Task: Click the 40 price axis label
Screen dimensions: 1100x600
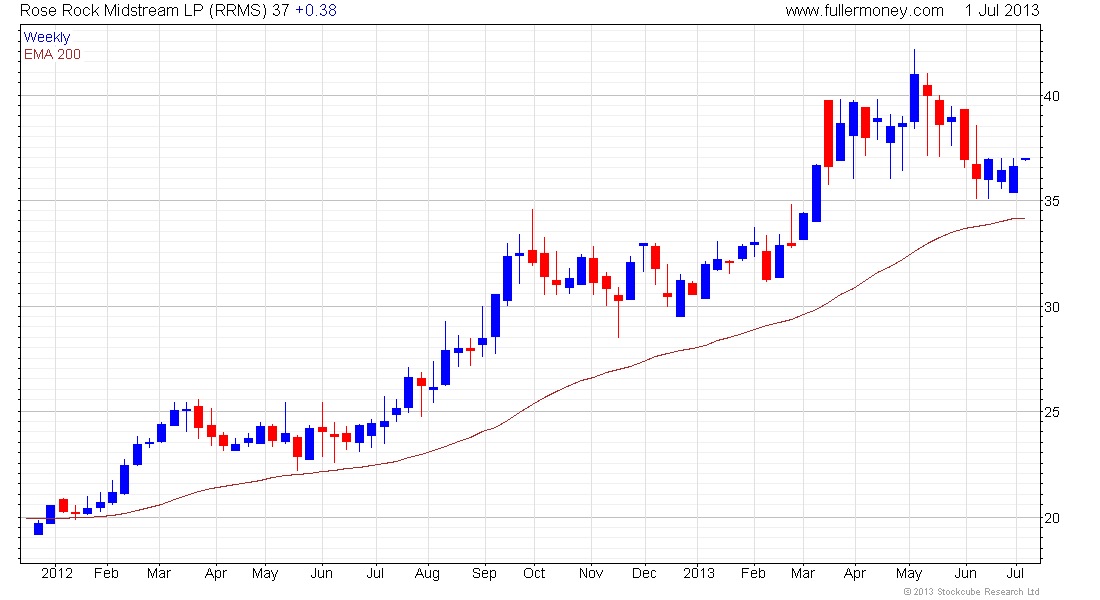Action: coord(1052,96)
